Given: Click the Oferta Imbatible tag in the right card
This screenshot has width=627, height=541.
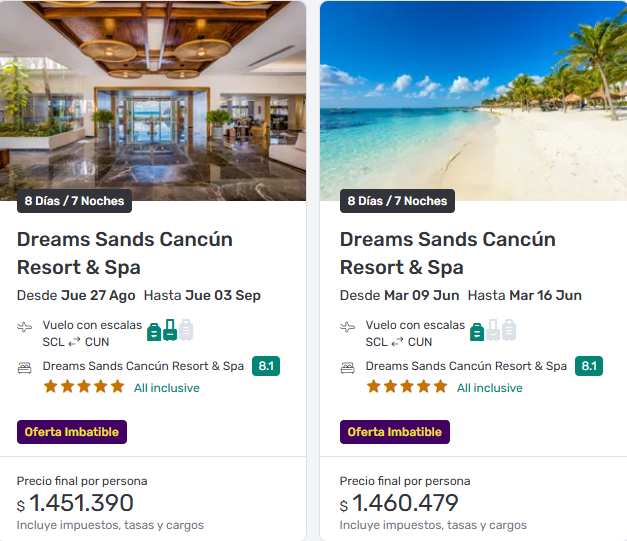Looking at the screenshot, I should pyautogui.click(x=395, y=432).
